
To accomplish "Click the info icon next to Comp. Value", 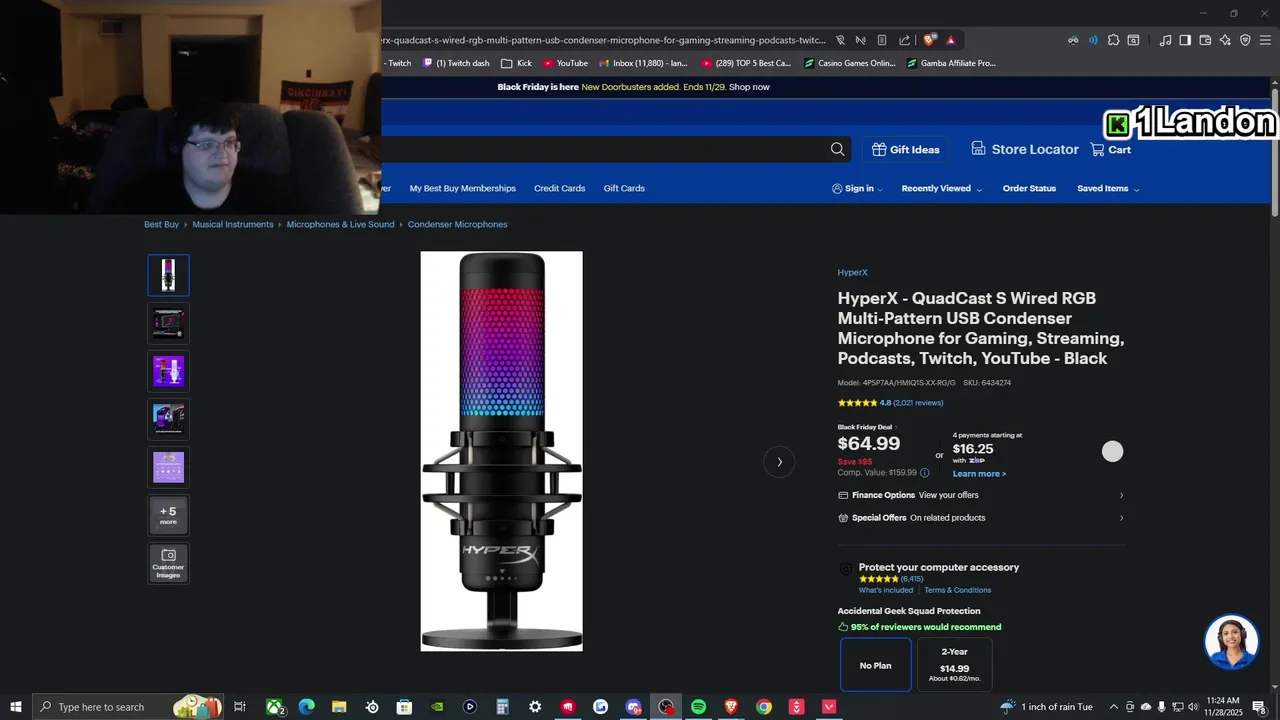I will [x=924, y=473].
